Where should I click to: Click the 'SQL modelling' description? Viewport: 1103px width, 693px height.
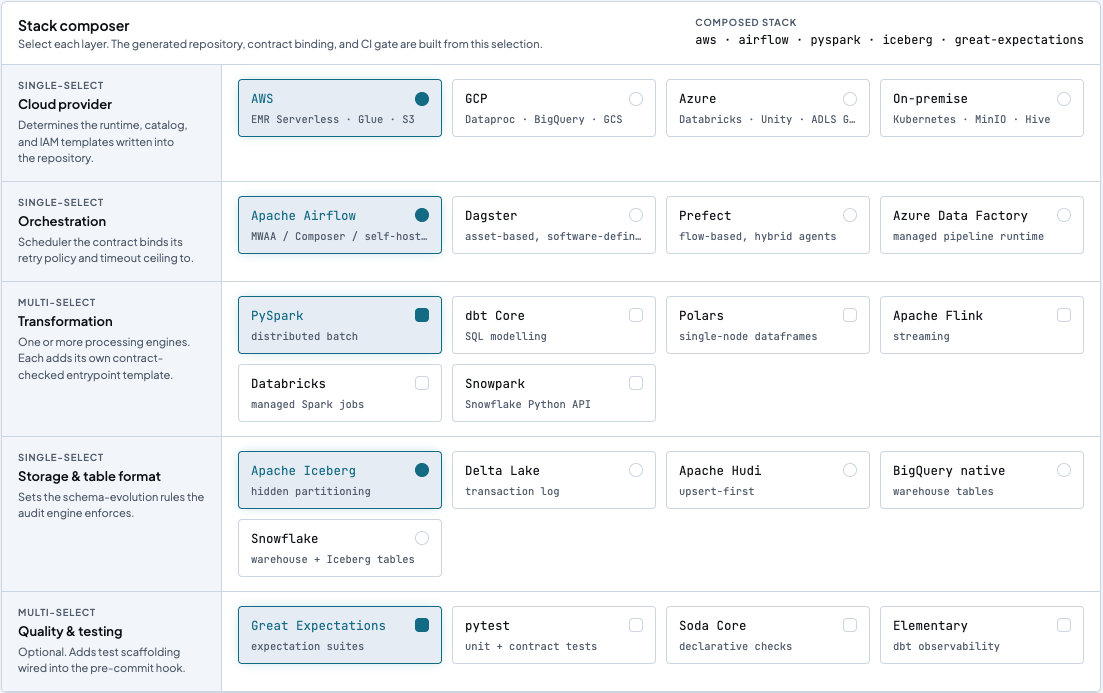pos(506,336)
